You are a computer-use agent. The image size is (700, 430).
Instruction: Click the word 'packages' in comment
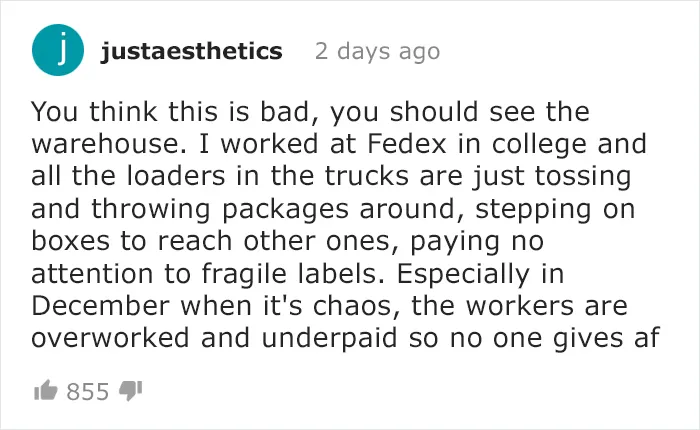pyautogui.click(x=285, y=210)
